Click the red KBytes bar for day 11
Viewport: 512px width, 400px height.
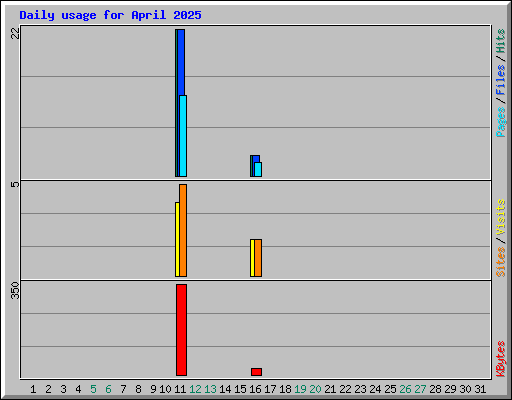[x=181, y=330]
